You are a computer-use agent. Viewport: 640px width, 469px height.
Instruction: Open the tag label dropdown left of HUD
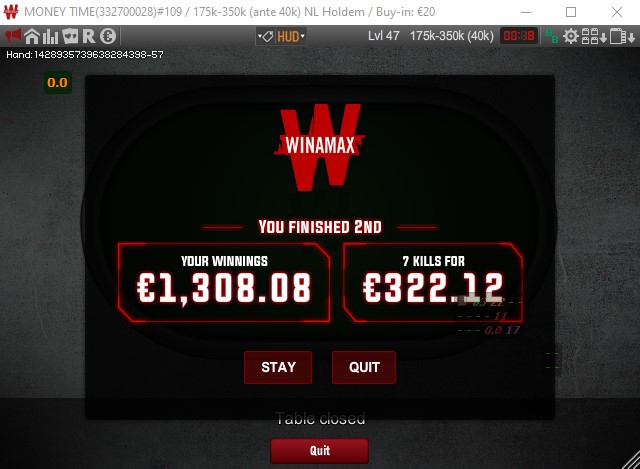(265, 37)
